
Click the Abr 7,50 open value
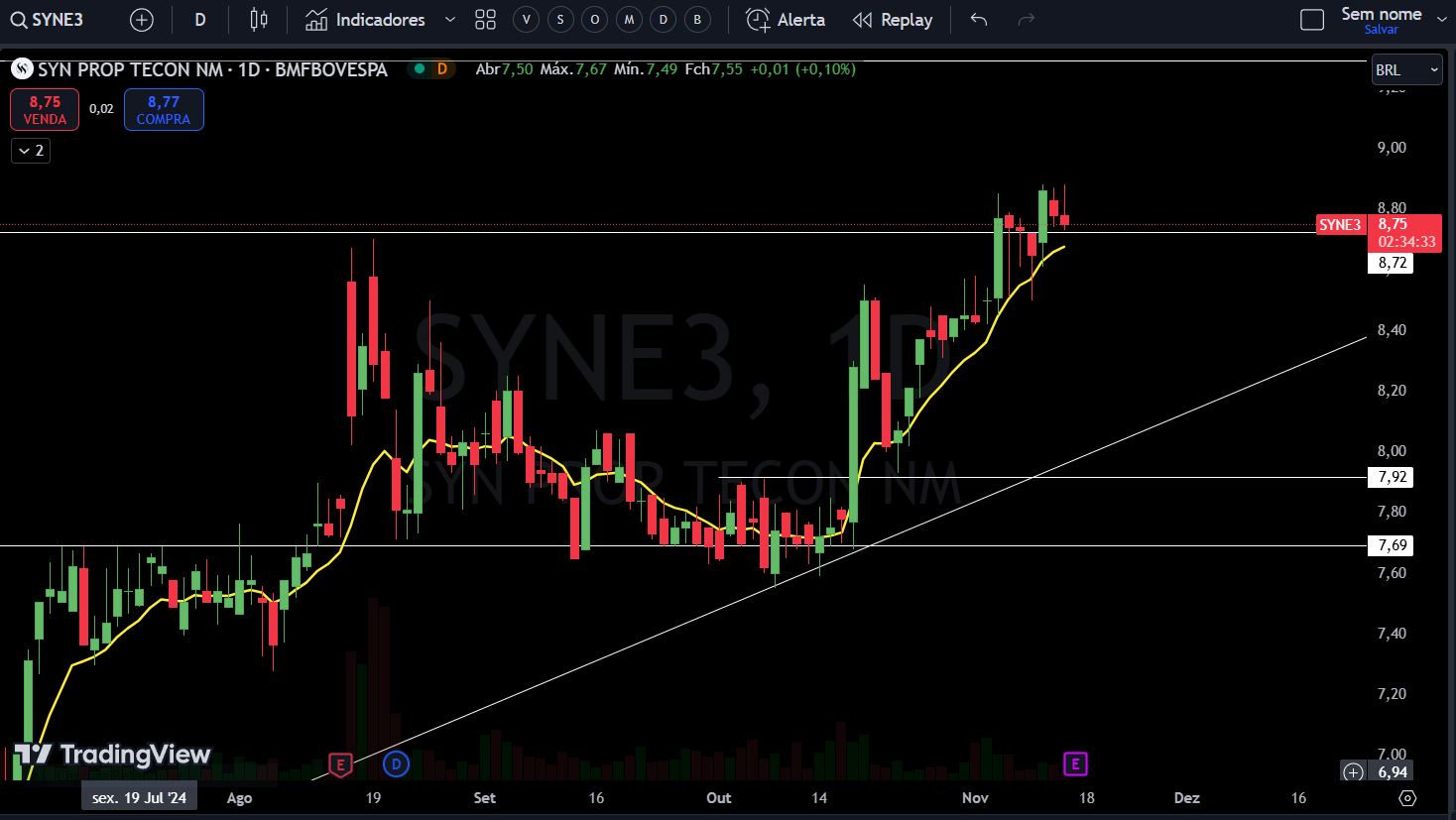(504, 69)
